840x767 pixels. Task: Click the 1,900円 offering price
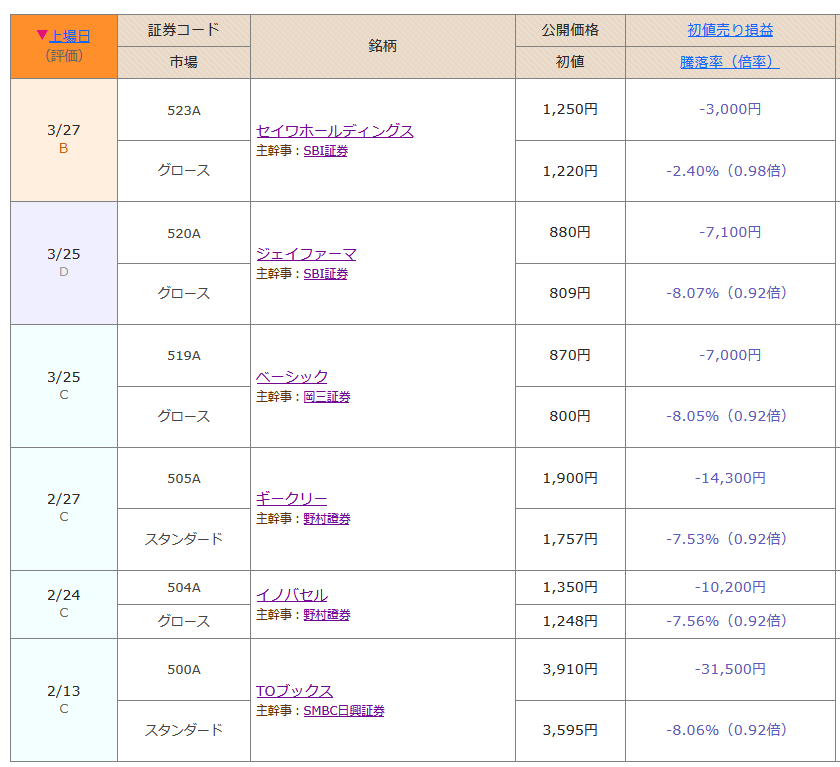pos(570,478)
